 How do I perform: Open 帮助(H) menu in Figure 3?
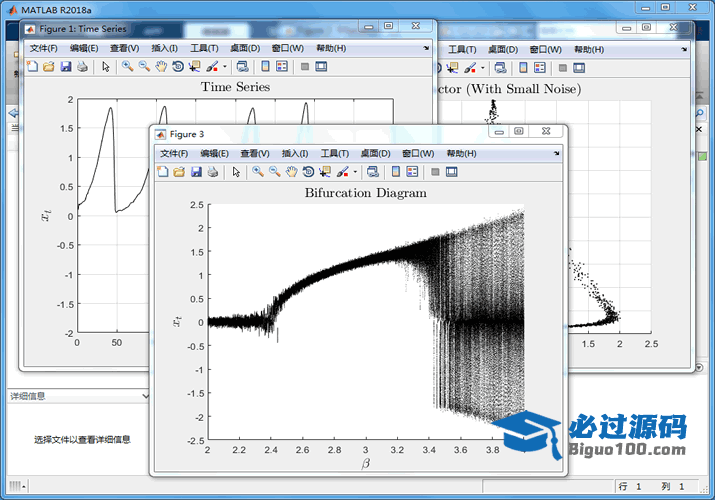tap(461, 154)
